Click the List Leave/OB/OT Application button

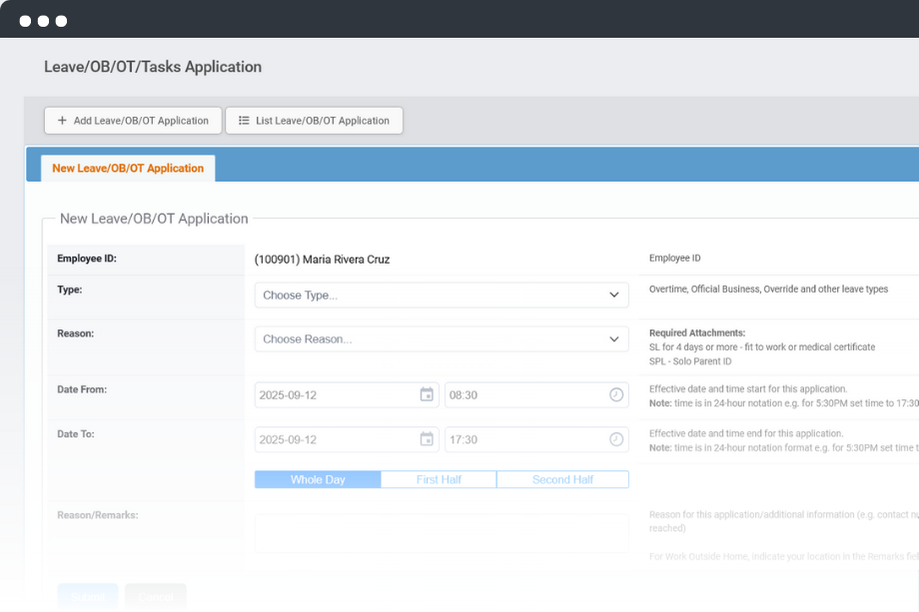click(314, 121)
